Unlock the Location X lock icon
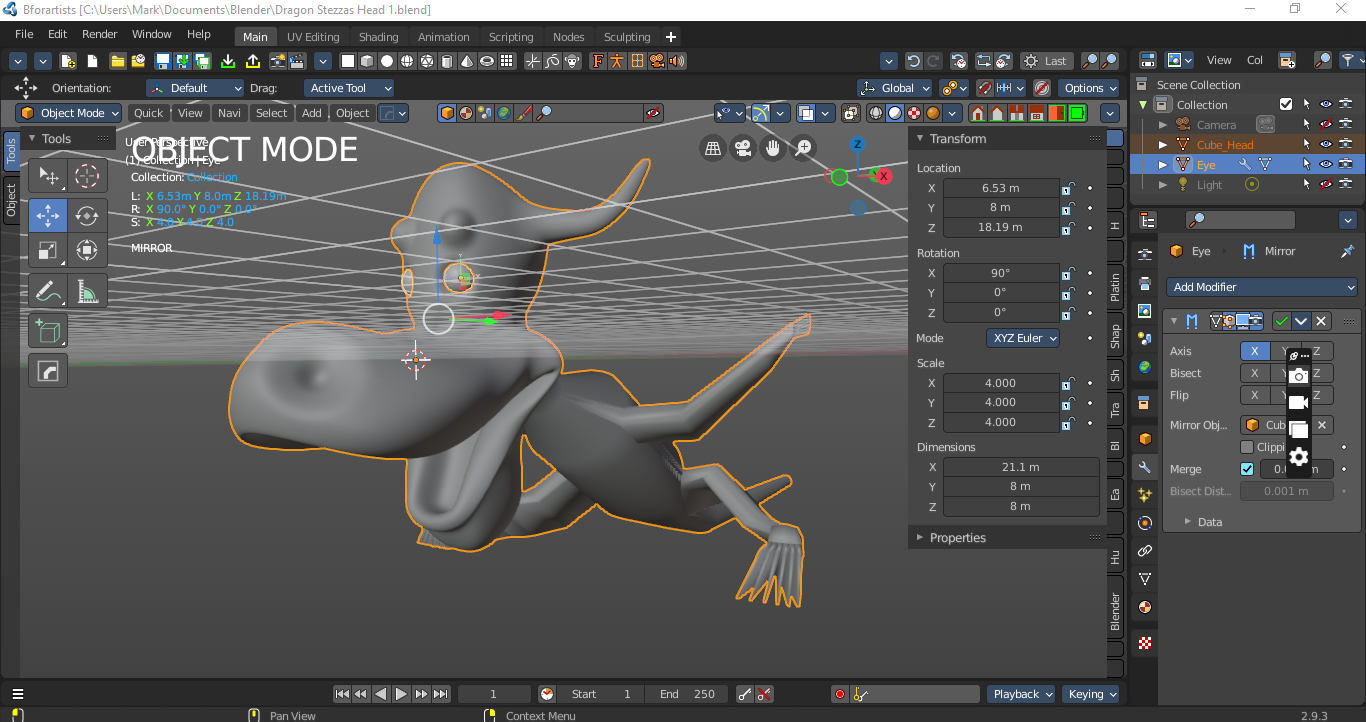The width and height of the screenshot is (1366, 722). [1069, 188]
